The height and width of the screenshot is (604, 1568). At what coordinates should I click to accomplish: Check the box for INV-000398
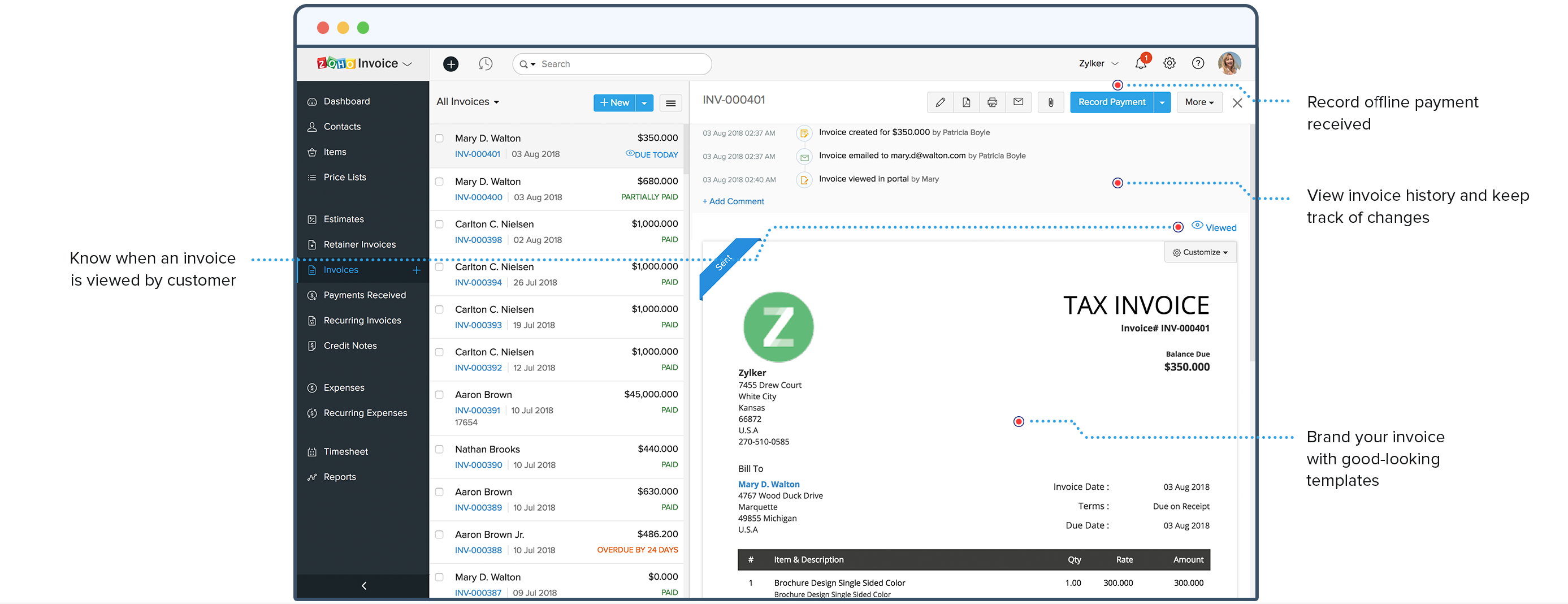439,224
